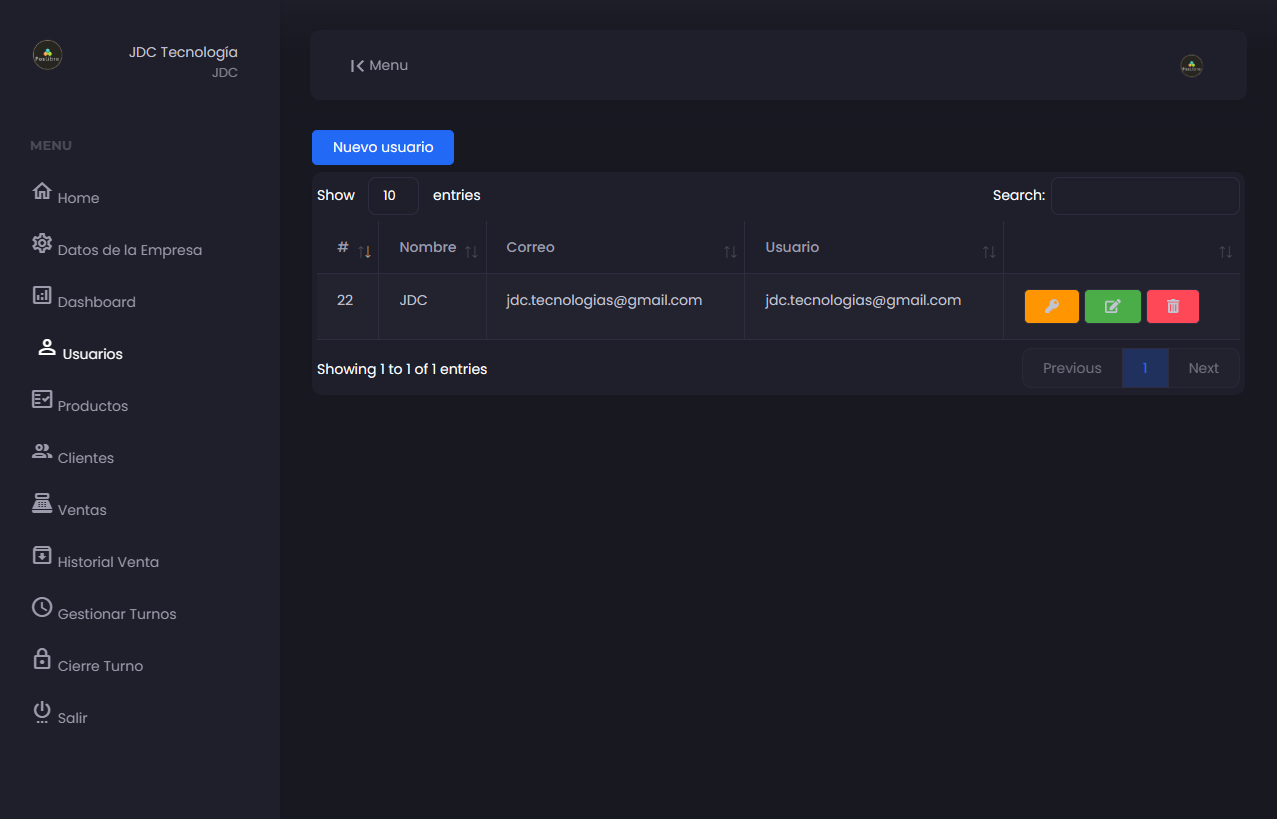Focus the Search input field
The width and height of the screenshot is (1277, 819).
(1144, 196)
